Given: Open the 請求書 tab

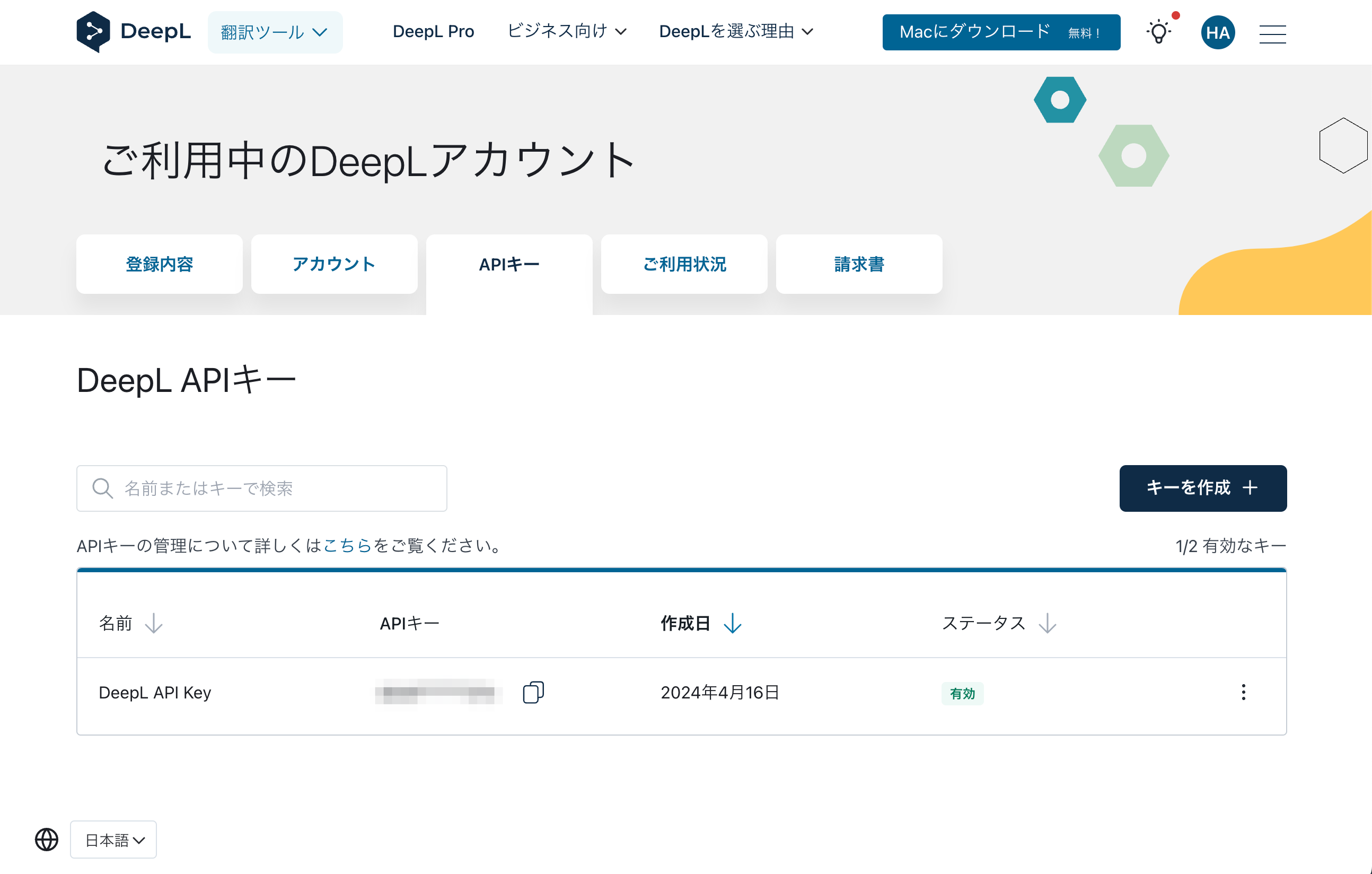Looking at the screenshot, I should 858,264.
